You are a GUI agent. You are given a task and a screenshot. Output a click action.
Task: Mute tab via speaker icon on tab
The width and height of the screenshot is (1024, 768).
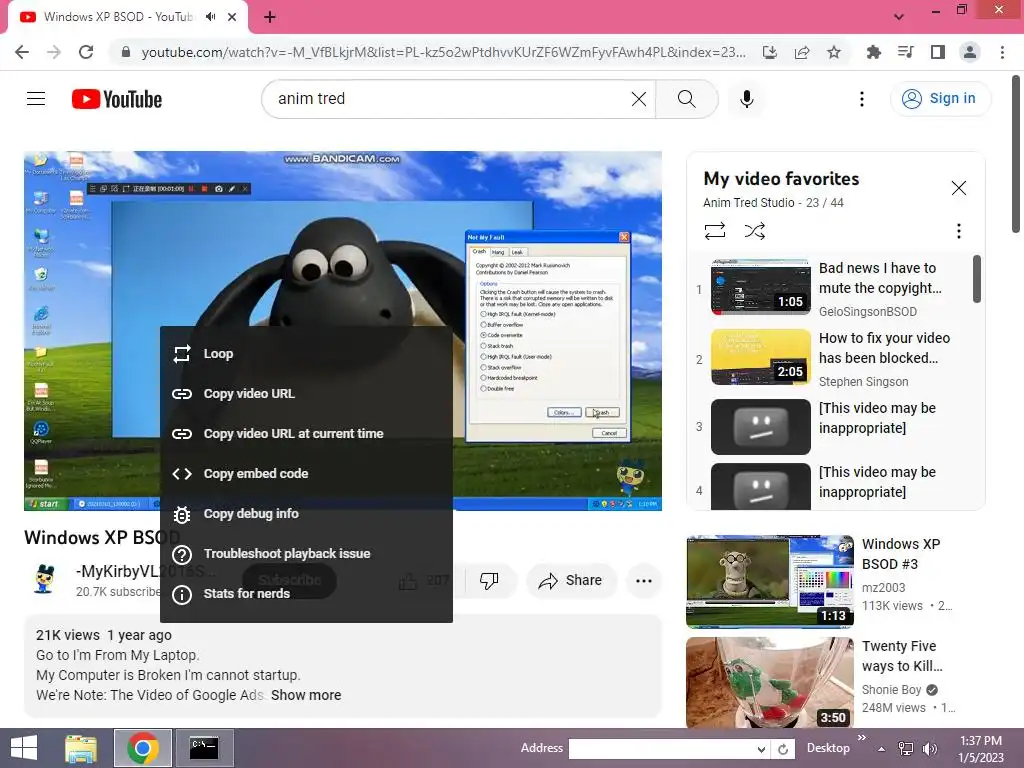click(210, 17)
